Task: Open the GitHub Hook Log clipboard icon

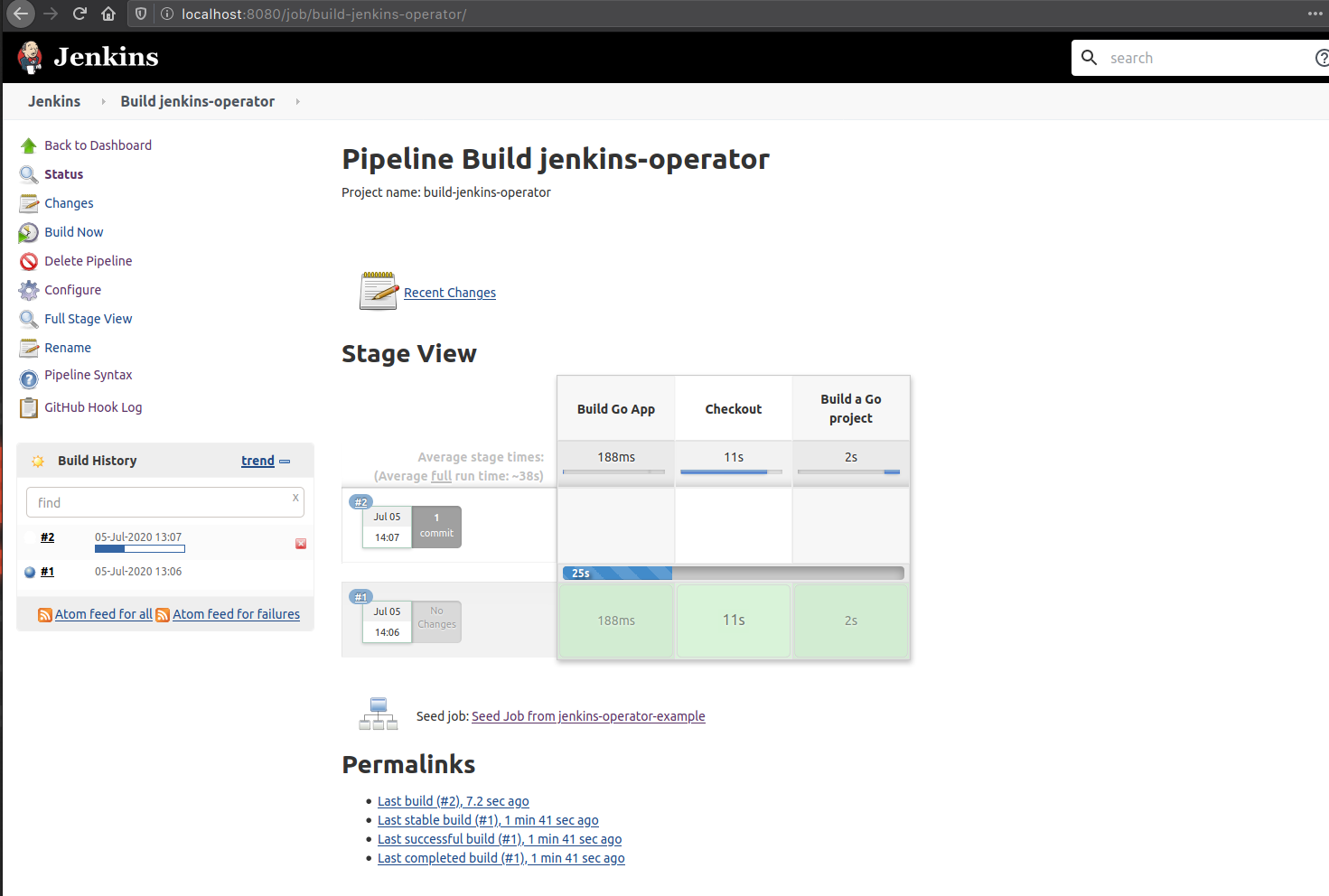Action: 28,407
